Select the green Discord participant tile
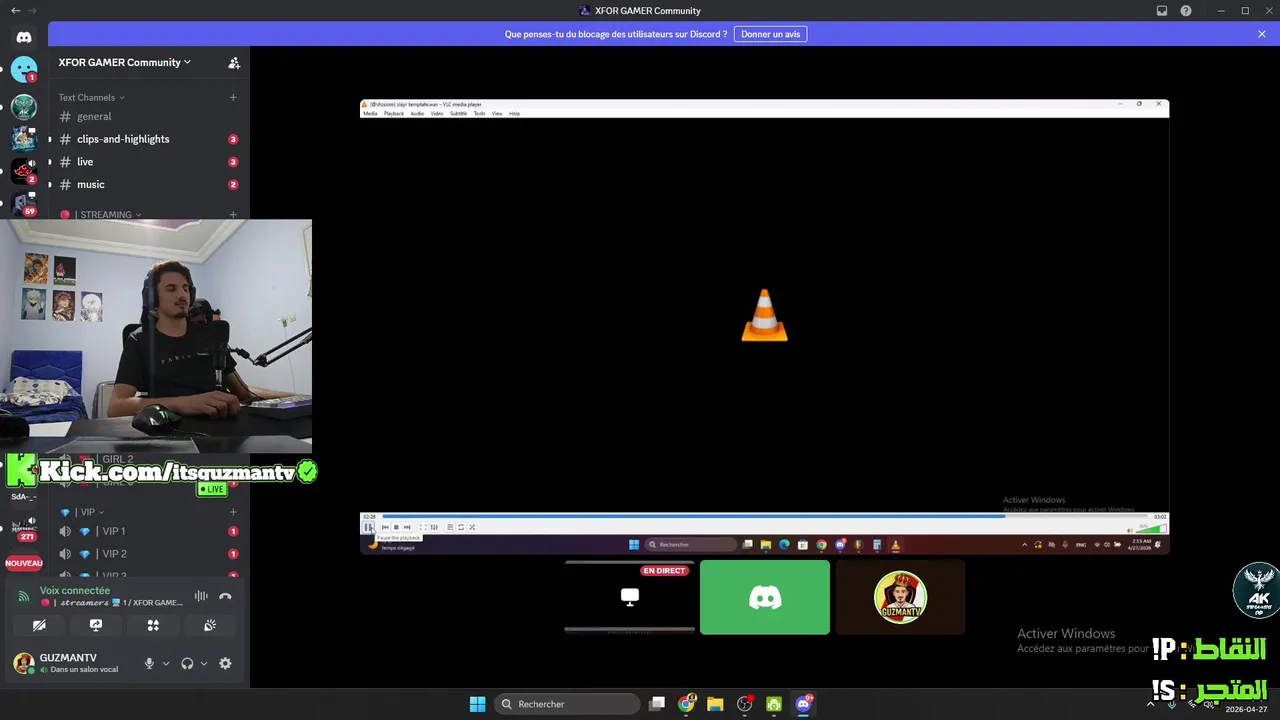The height and width of the screenshot is (720, 1280). [x=765, y=597]
